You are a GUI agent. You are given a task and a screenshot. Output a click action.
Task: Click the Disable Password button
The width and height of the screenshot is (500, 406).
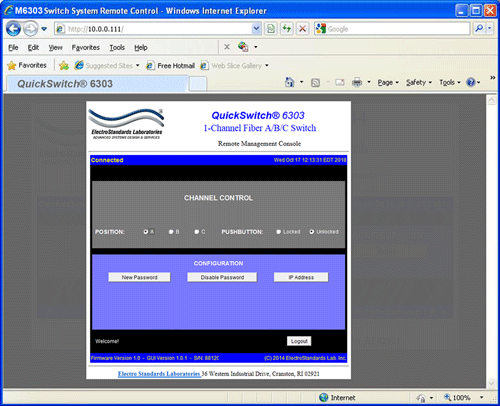(222, 277)
